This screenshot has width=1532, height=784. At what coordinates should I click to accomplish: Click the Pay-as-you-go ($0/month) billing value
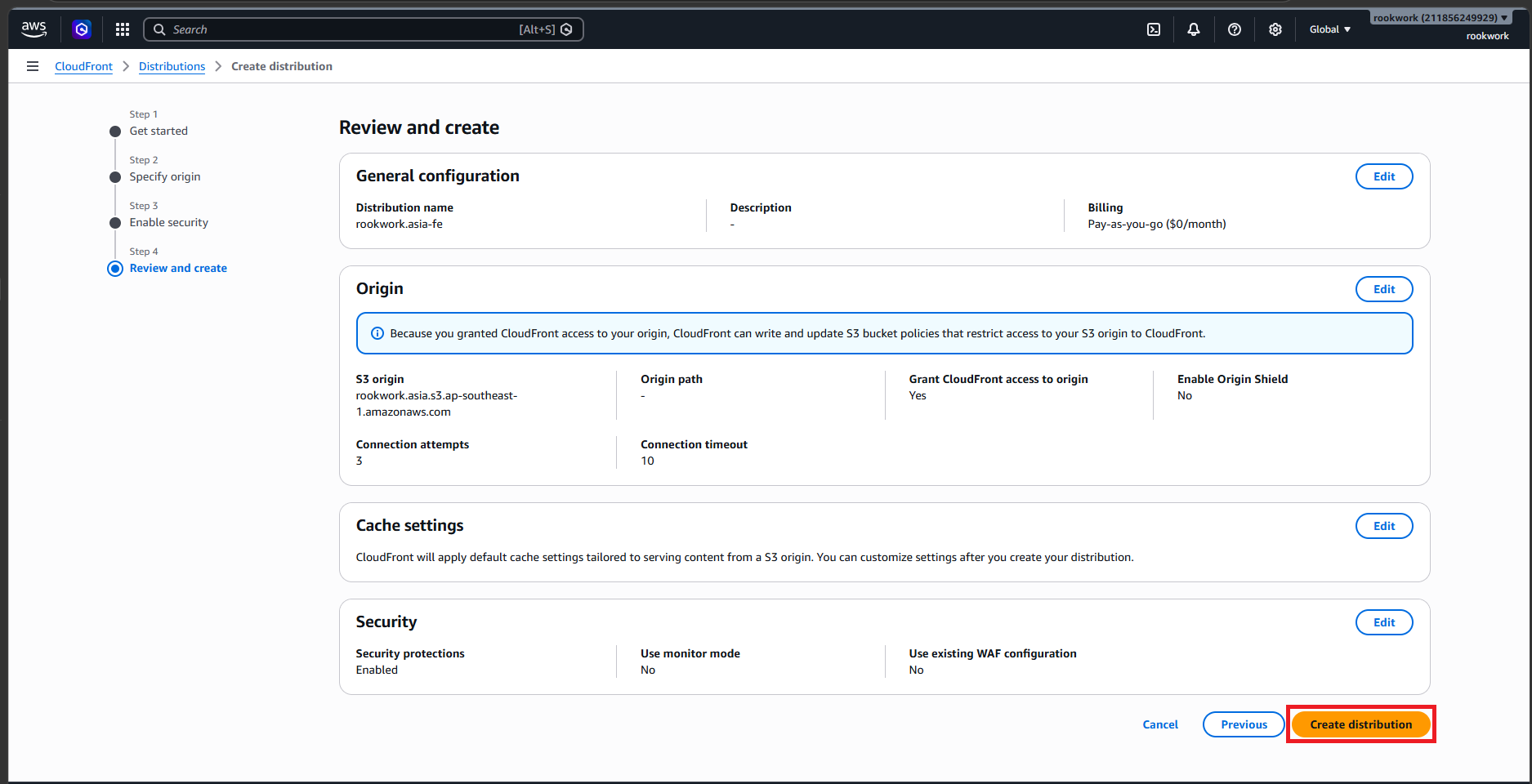pos(1157,224)
